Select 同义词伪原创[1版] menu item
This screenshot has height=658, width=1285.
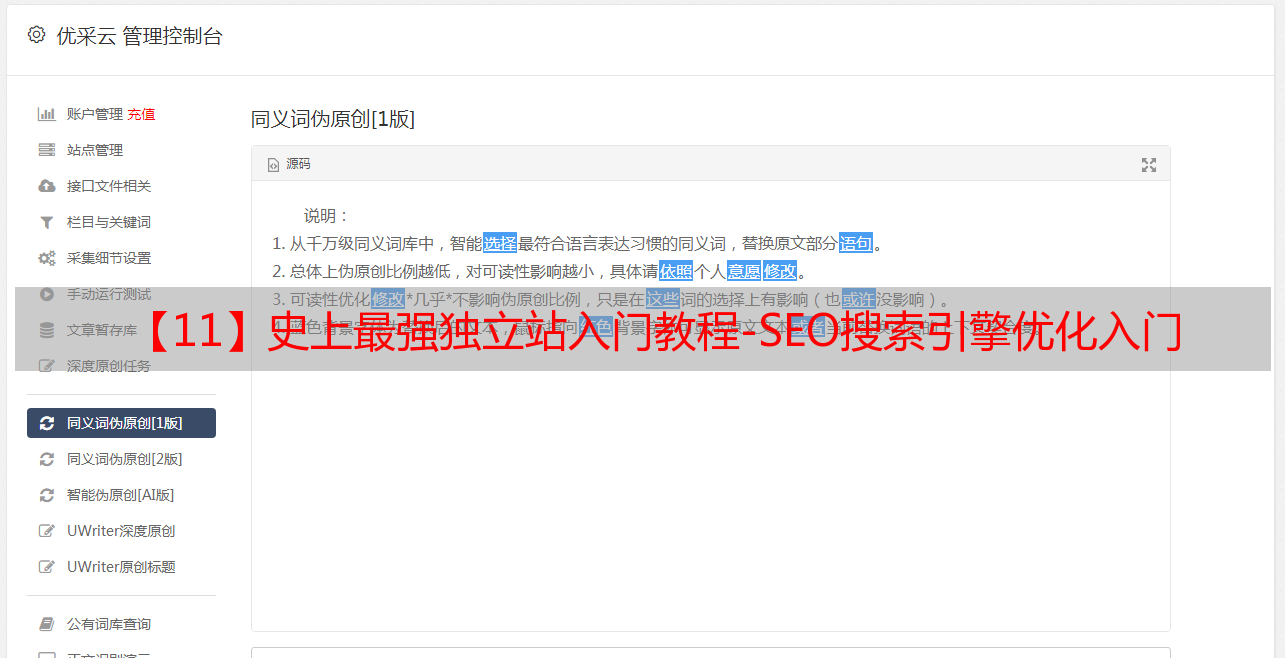click(x=121, y=423)
